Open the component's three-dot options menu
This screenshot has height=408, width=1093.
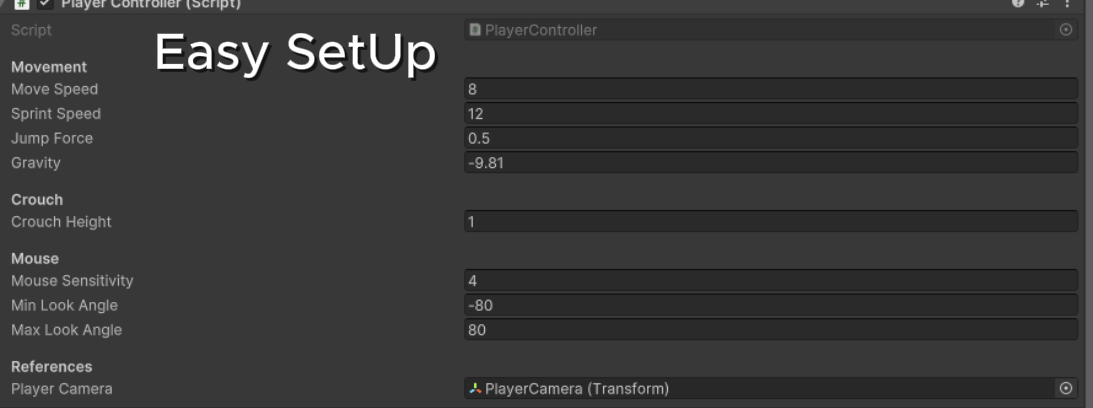pos(1067,4)
